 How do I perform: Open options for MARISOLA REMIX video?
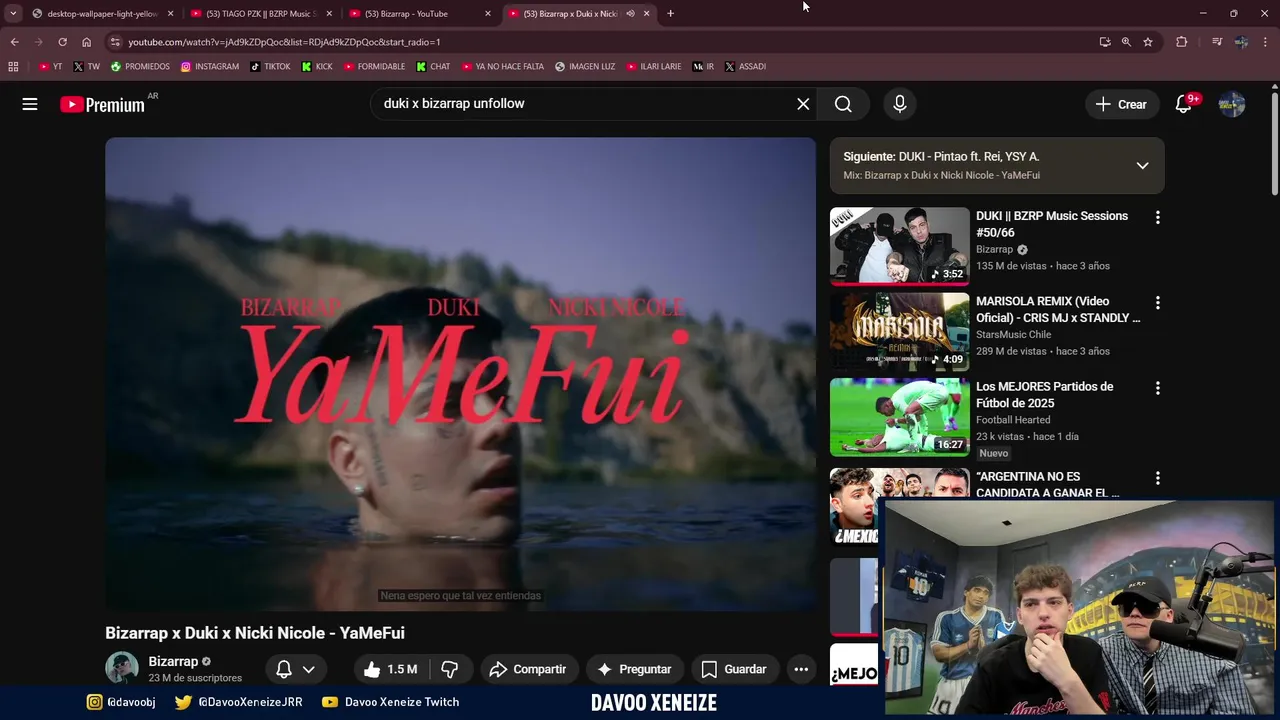tap(1158, 302)
